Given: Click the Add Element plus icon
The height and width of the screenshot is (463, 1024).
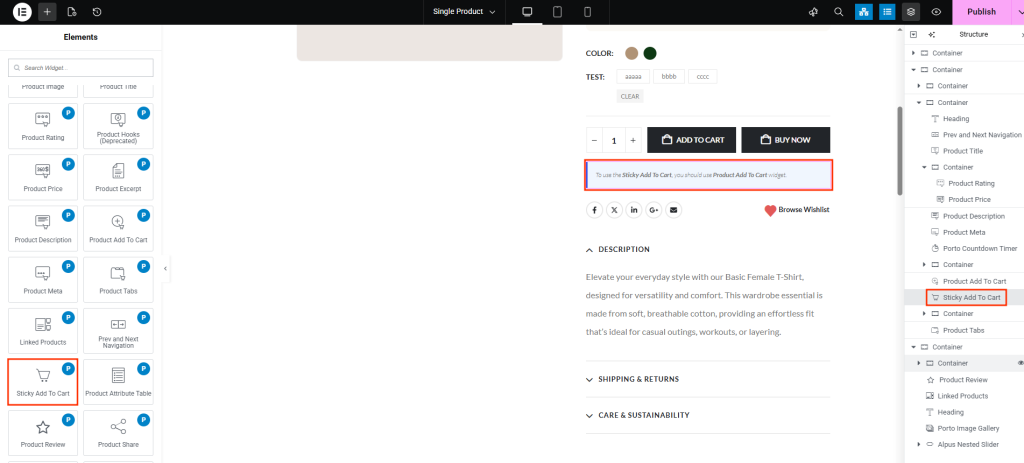Looking at the screenshot, I should 48,12.
